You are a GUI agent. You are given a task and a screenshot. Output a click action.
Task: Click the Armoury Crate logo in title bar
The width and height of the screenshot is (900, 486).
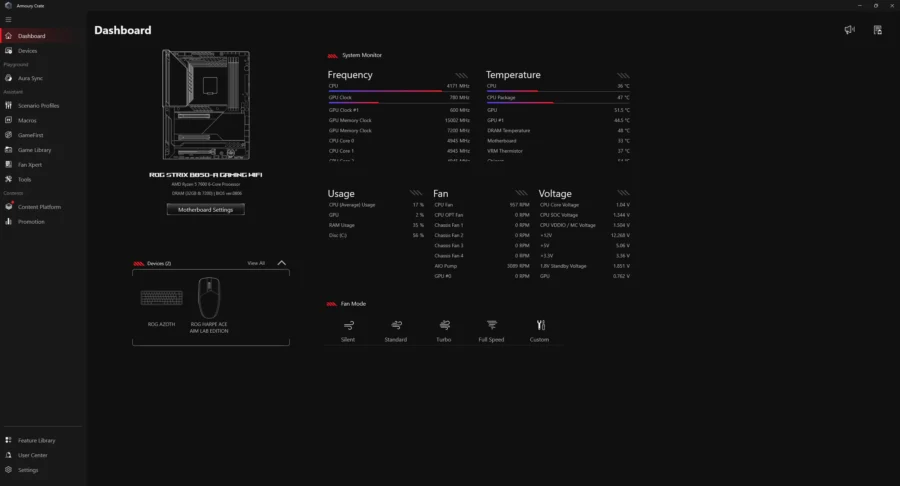point(8,5)
